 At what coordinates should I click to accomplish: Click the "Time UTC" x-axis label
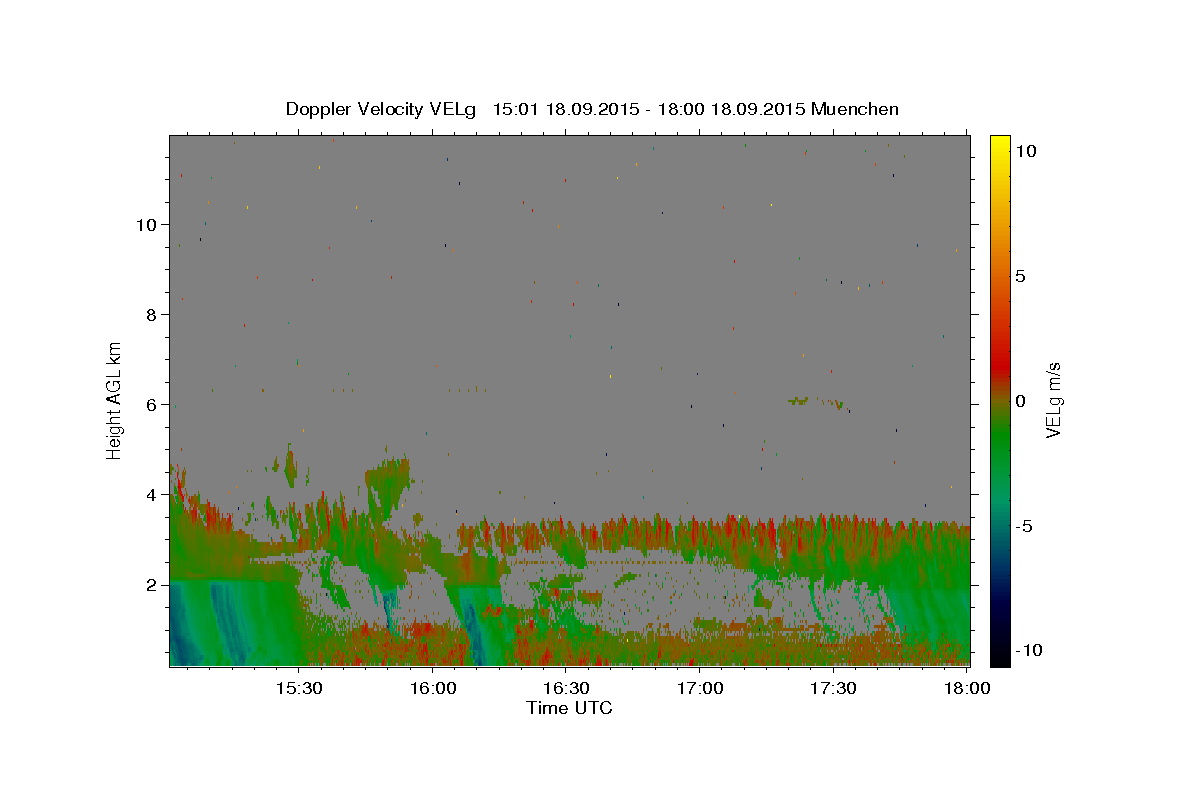[x=569, y=708]
